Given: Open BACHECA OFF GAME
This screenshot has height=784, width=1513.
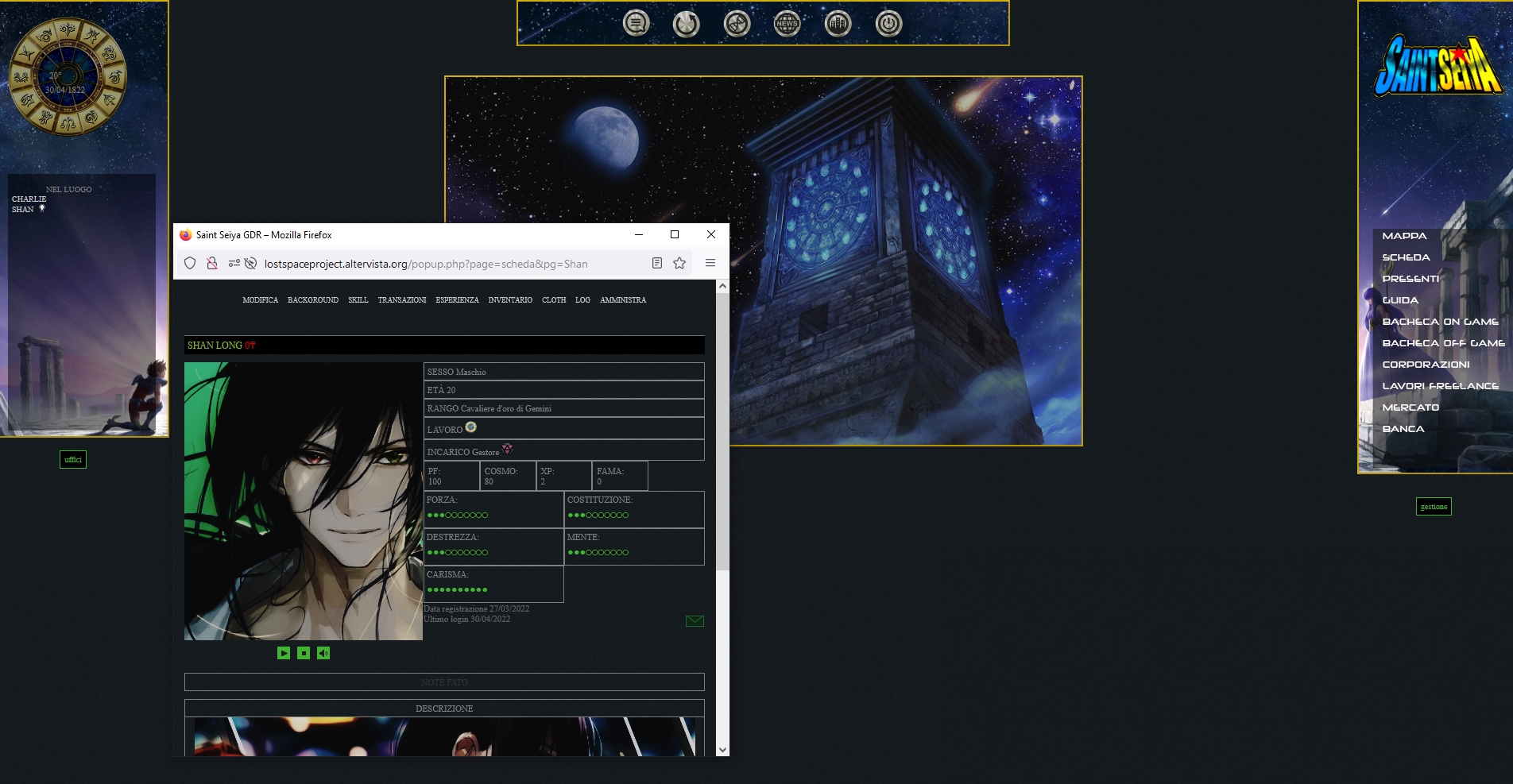Looking at the screenshot, I should click(1443, 343).
